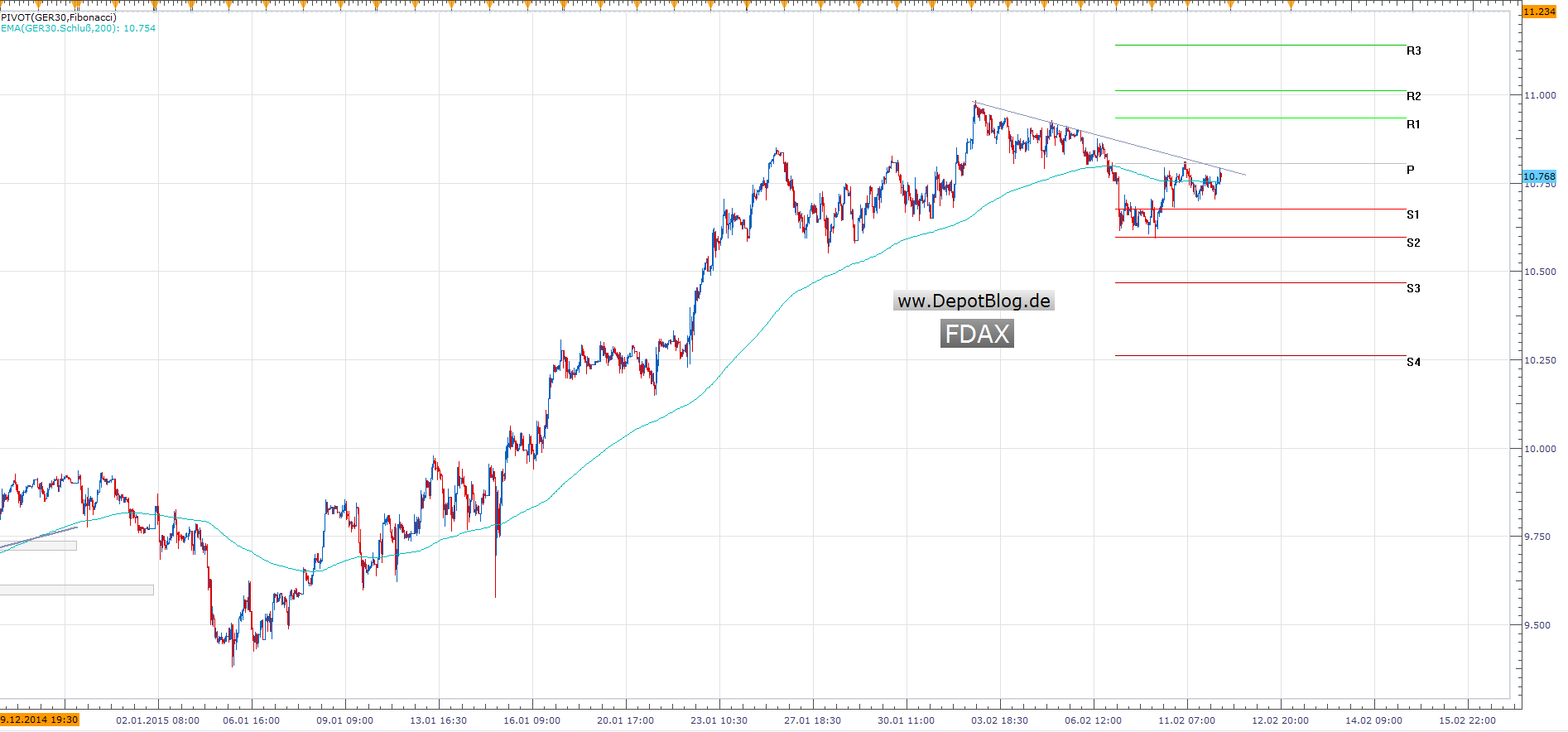Click the orange 11.234 price tag
The image size is (1568, 732).
(x=1539, y=12)
